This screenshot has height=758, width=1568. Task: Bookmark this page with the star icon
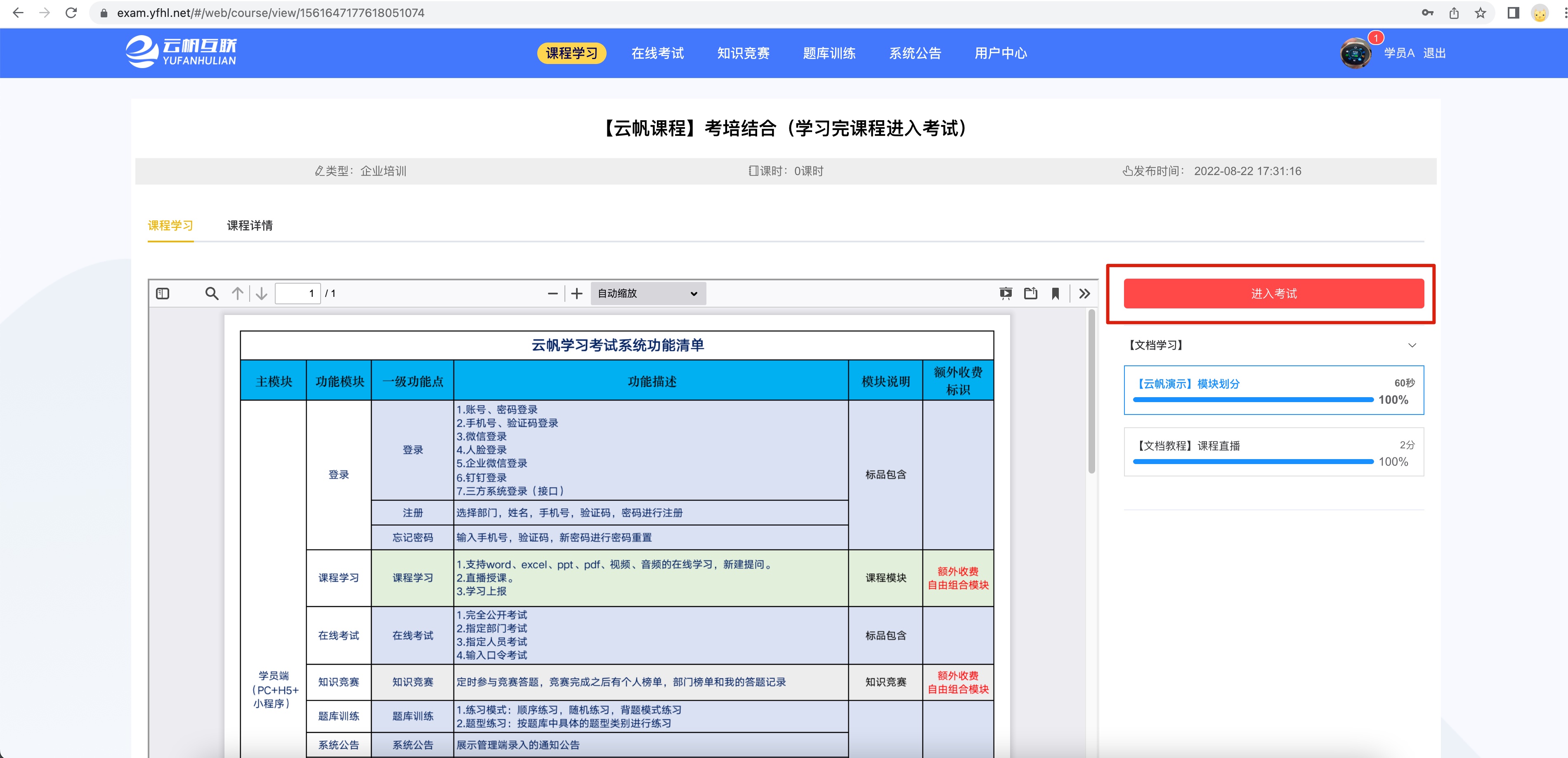(1481, 13)
